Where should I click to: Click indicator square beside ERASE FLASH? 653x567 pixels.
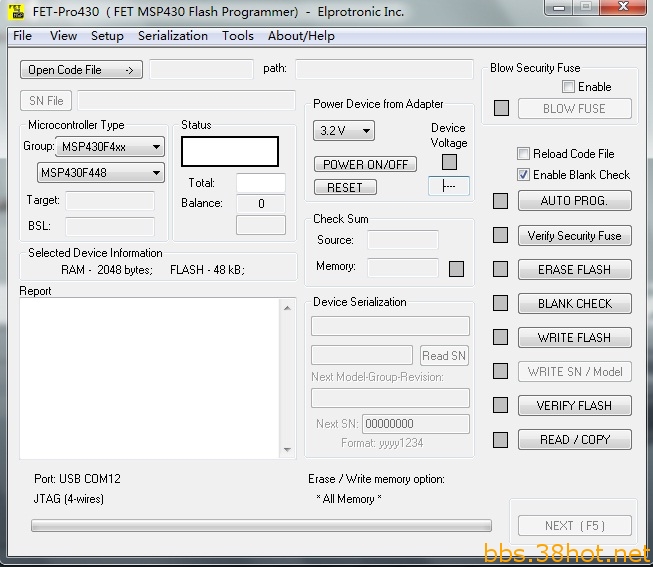pyautogui.click(x=500, y=269)
